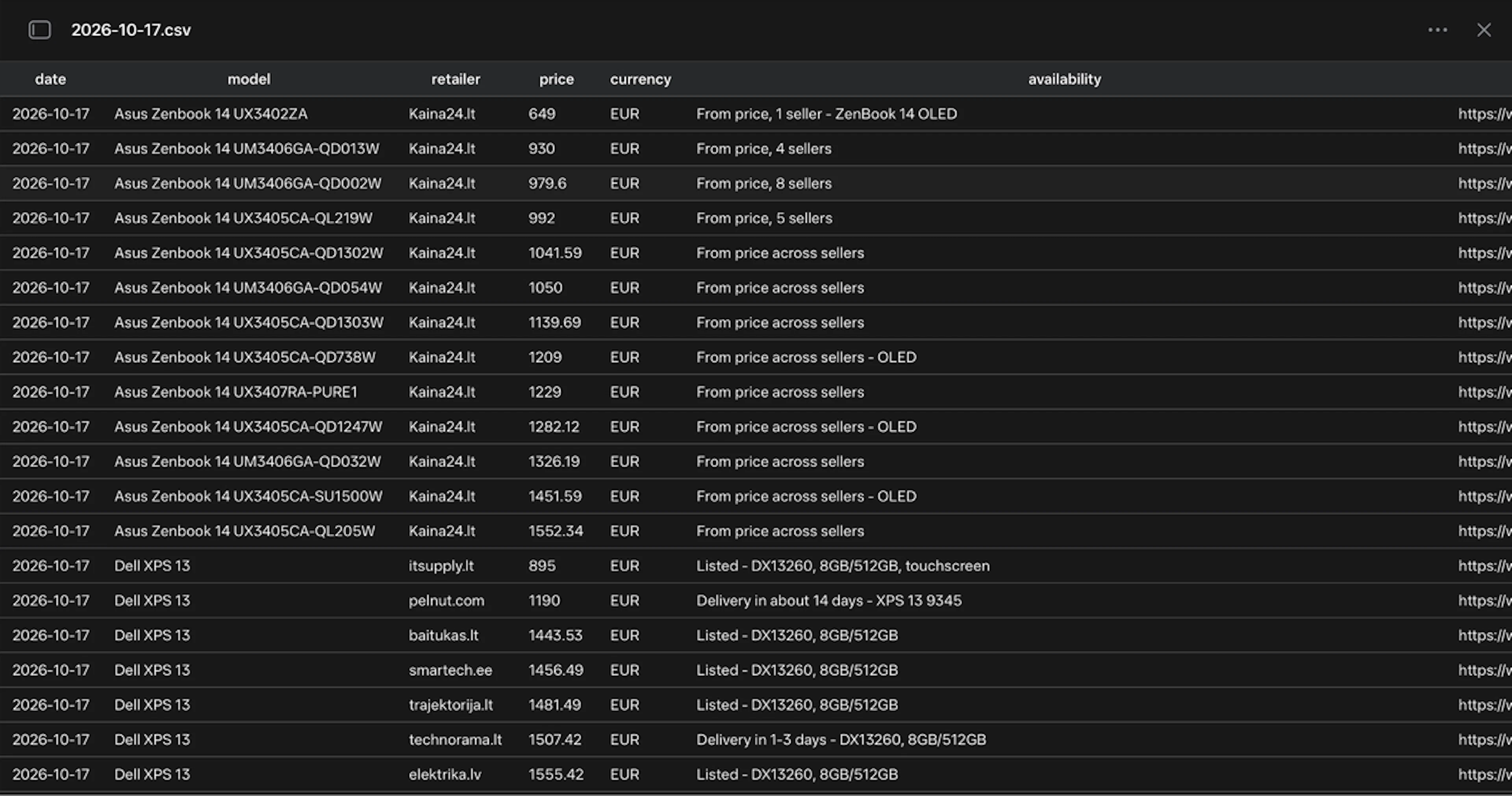Click the availability column header

[x=1064, y=79]
